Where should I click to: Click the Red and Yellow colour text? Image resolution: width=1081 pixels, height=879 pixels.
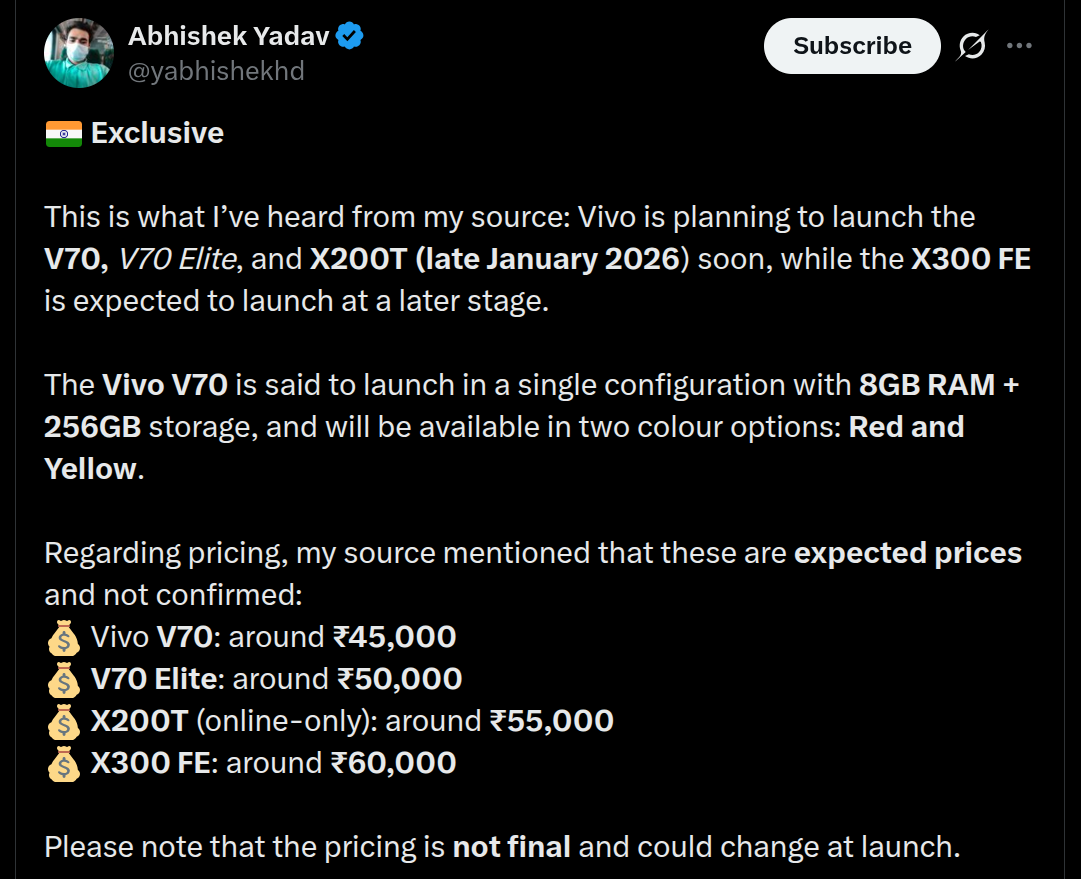(x=905, y=426)
